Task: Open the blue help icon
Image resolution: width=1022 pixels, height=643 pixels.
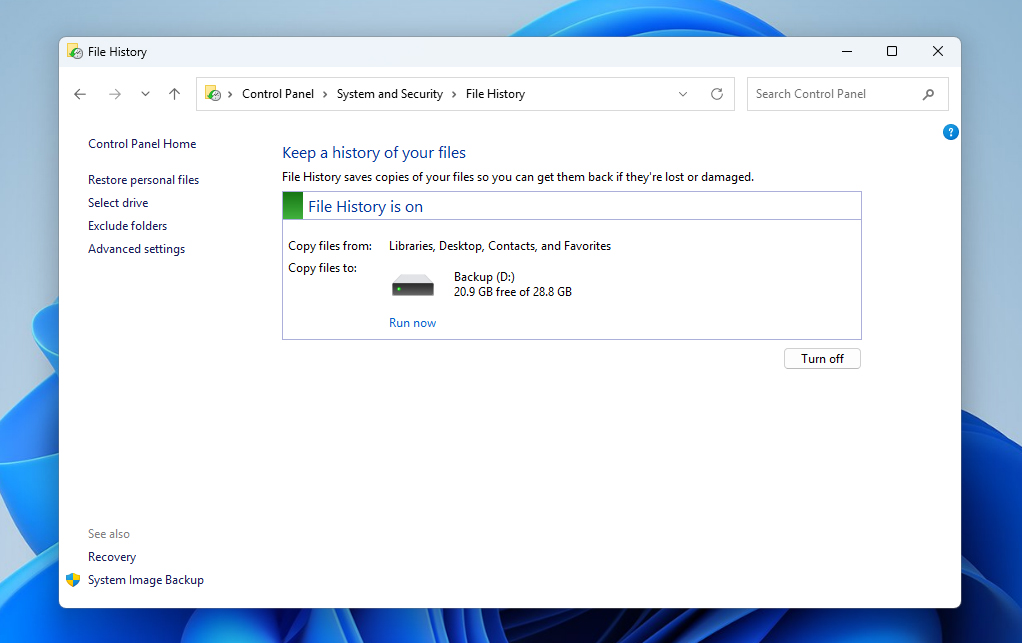Action: (950, 131)
